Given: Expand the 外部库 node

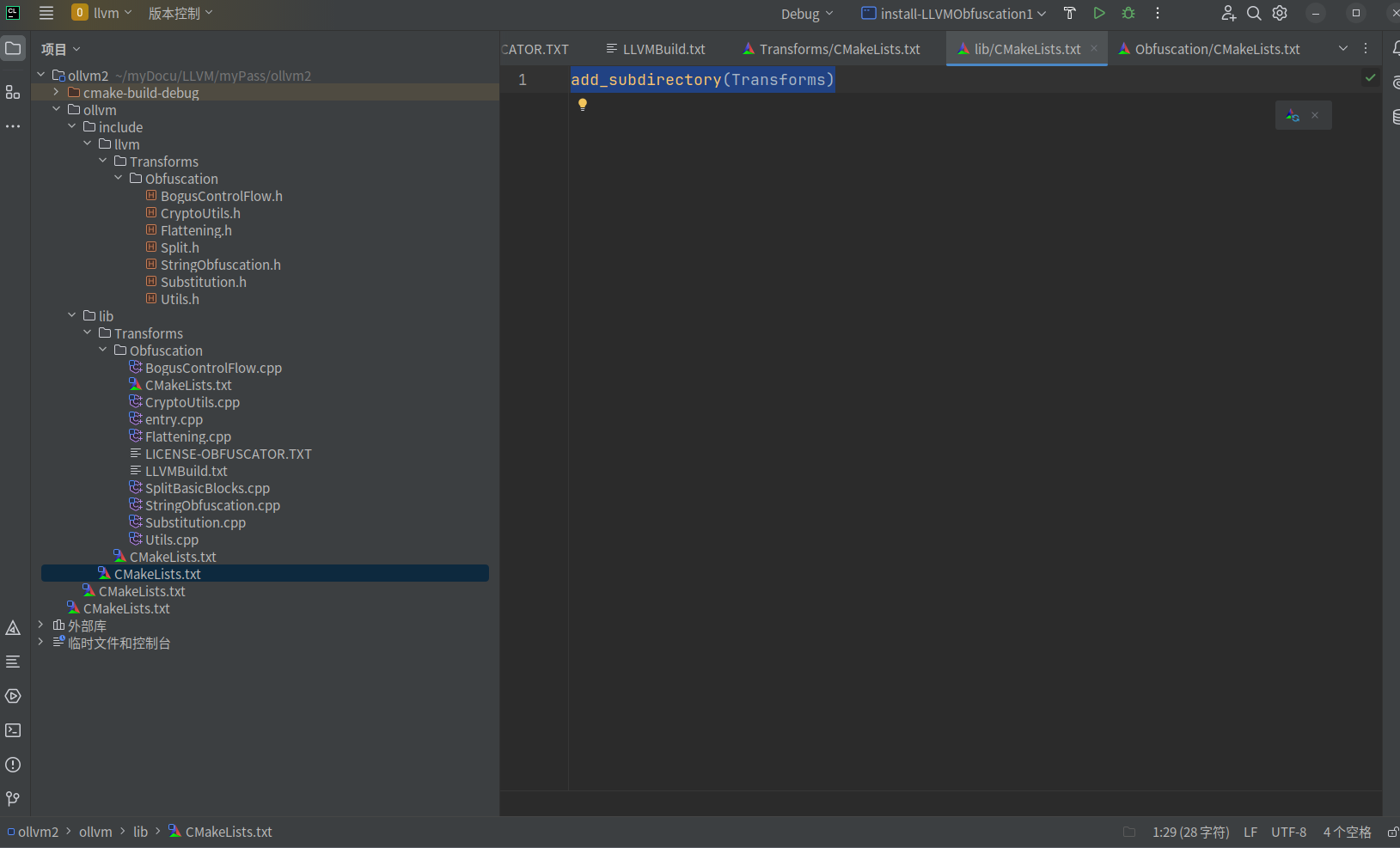Looking at the screenshot, I should [40, 625].
